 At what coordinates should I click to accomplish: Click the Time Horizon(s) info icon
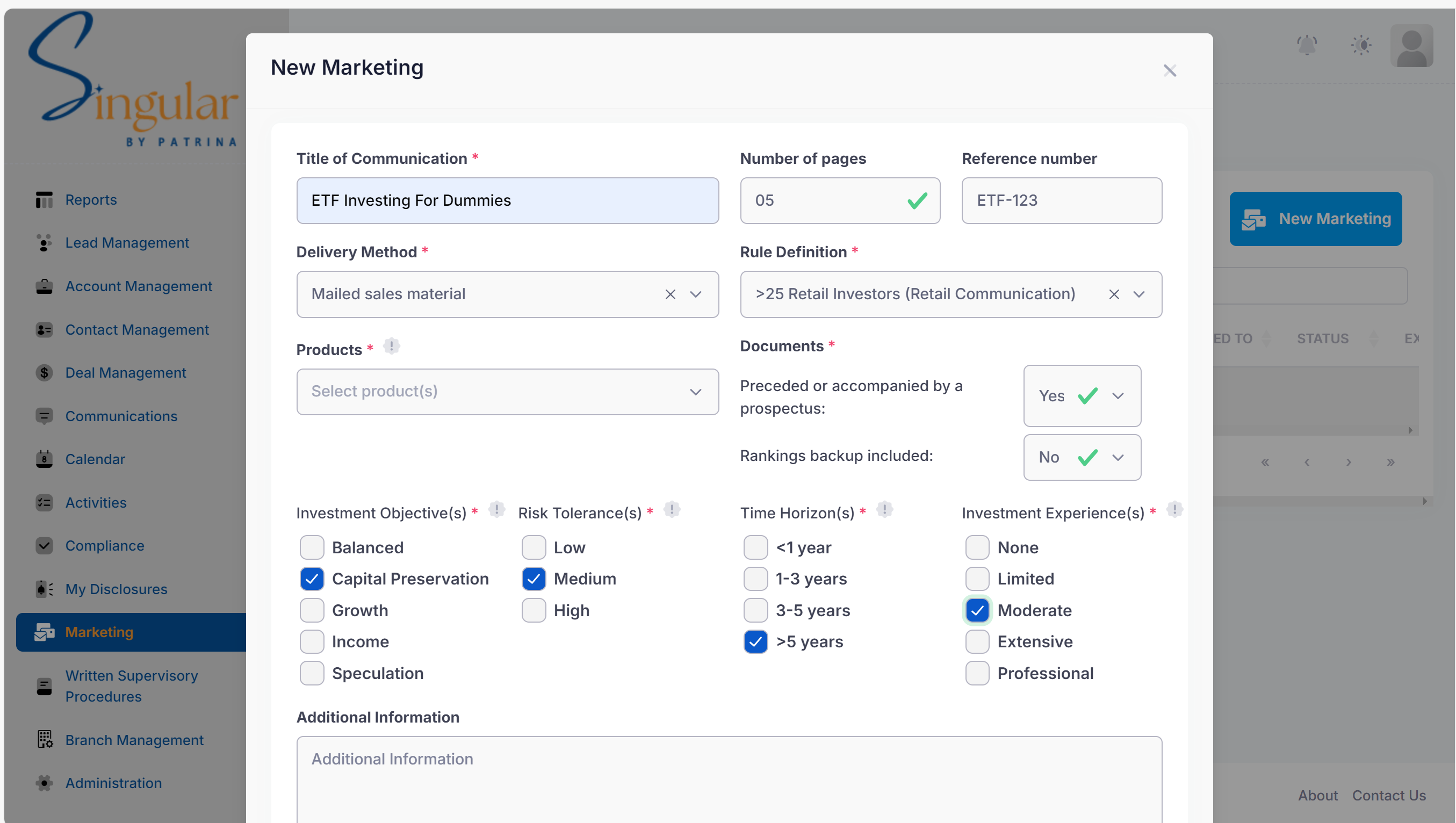point(884,509)
